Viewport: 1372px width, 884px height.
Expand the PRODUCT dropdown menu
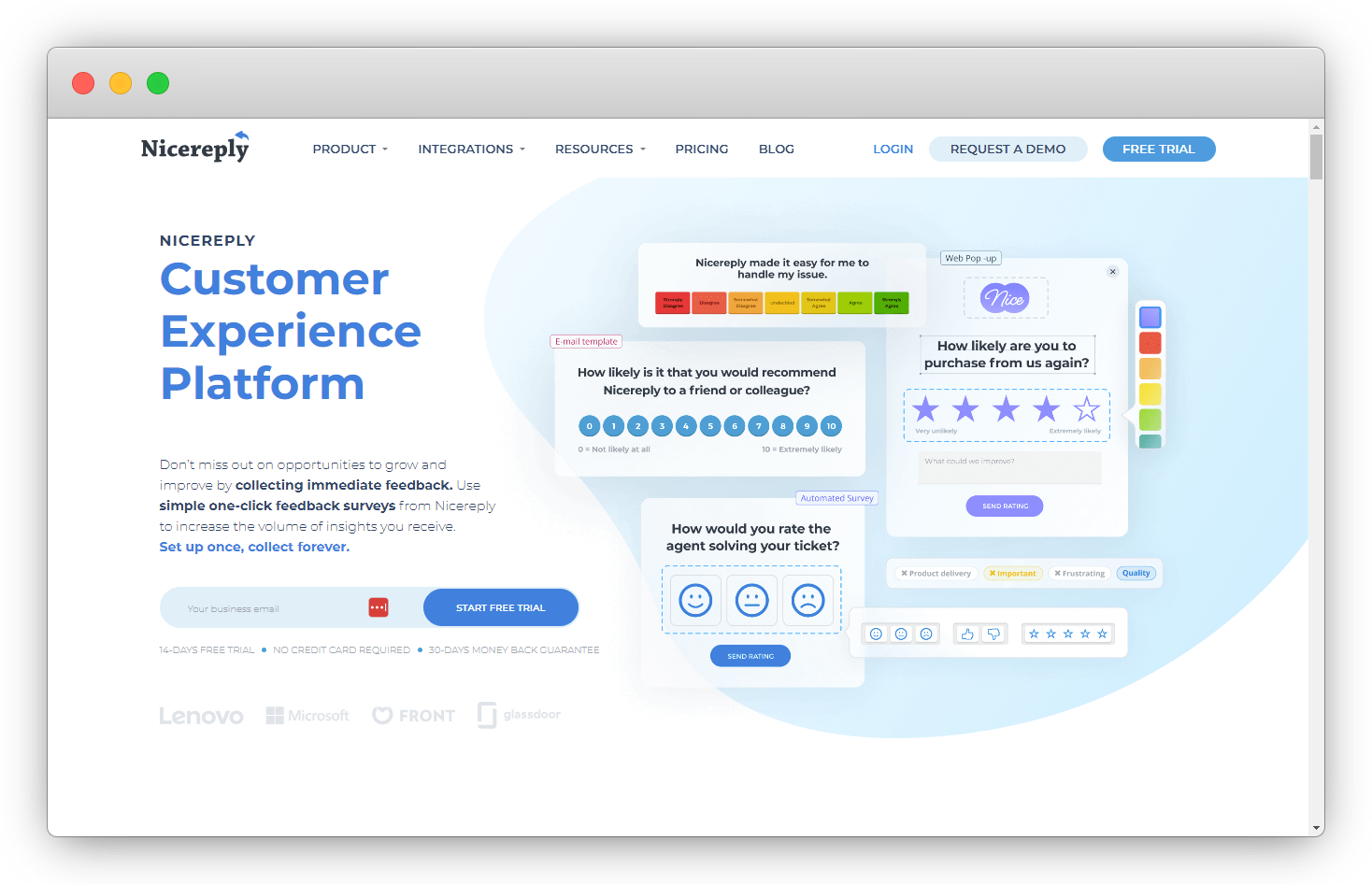(350, 149)
